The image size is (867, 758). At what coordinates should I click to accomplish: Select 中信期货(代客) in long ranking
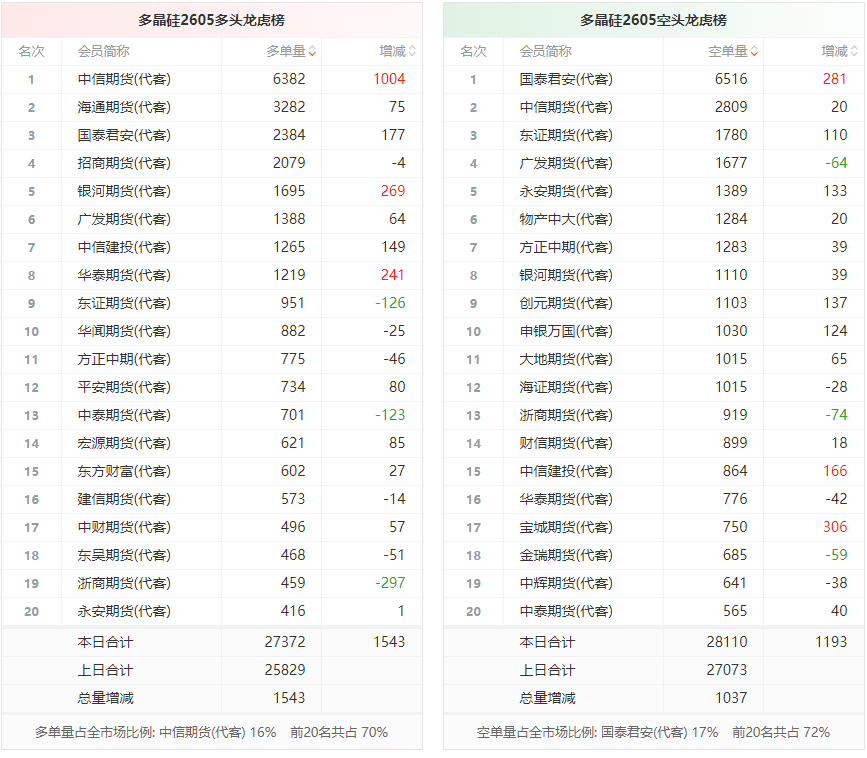pos(124,79)
